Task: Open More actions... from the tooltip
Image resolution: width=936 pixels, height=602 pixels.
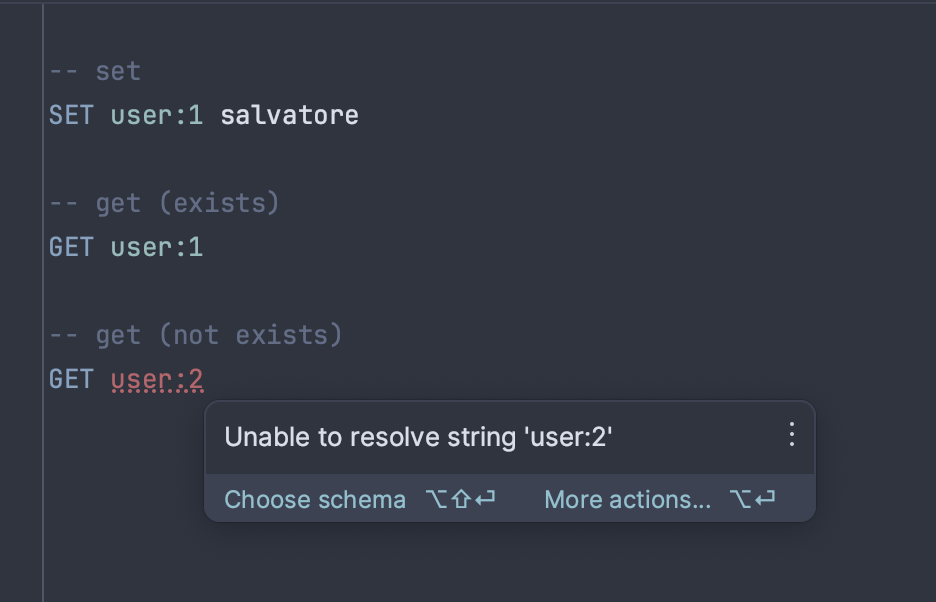Action: click(627, 499)
